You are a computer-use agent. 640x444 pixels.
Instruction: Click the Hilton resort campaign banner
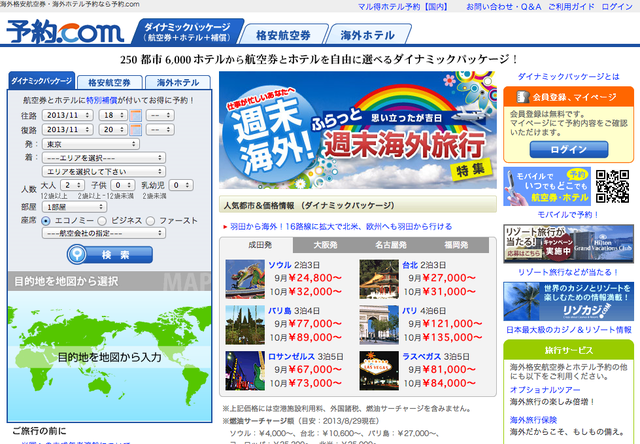tap(568, 243)
